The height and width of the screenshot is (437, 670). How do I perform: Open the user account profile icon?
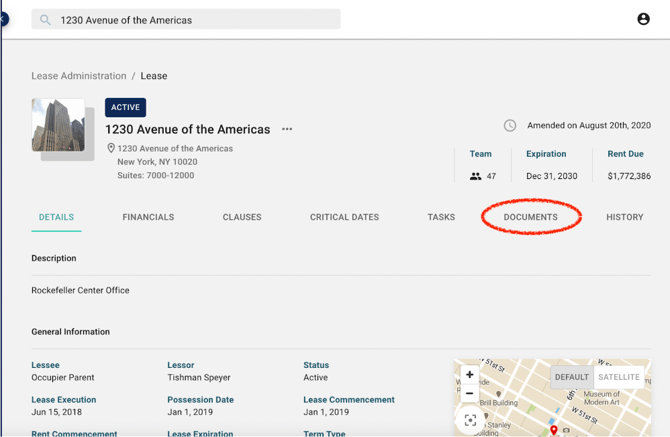click(x=643, y=19)
